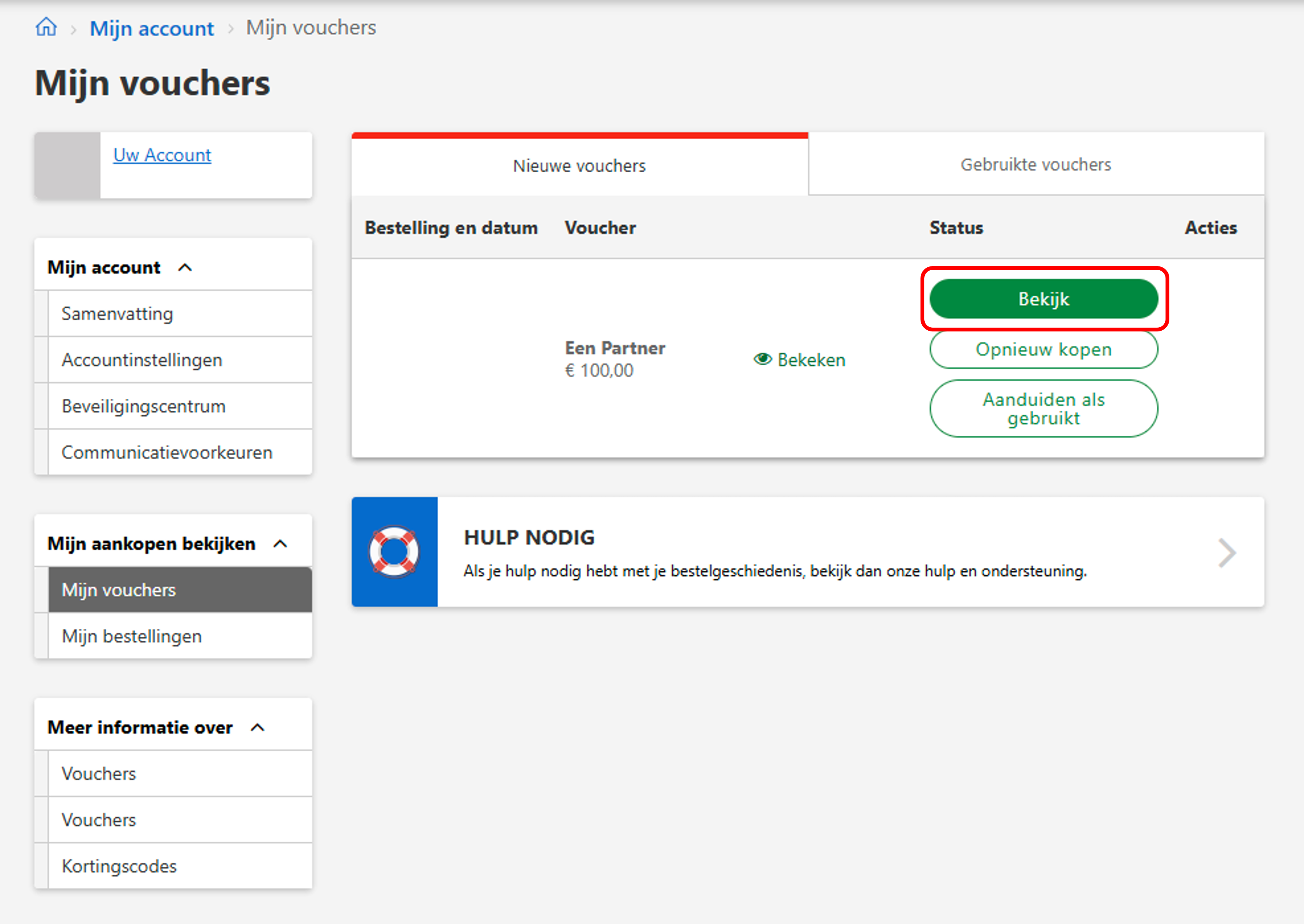Click the green Bekijk button
The height and width of the screenshot is (924, 1304).
click(x=1044, y=299)
